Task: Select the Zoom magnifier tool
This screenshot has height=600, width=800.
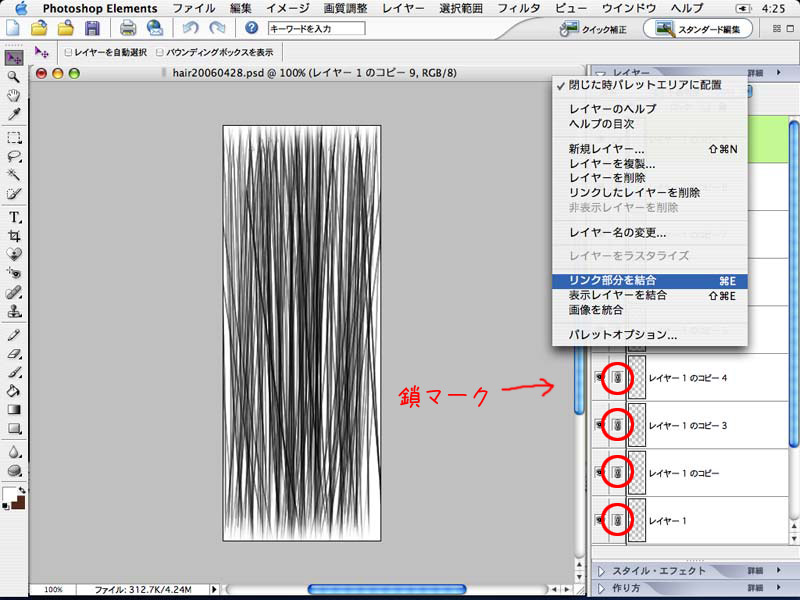Action: pos(14,76)
